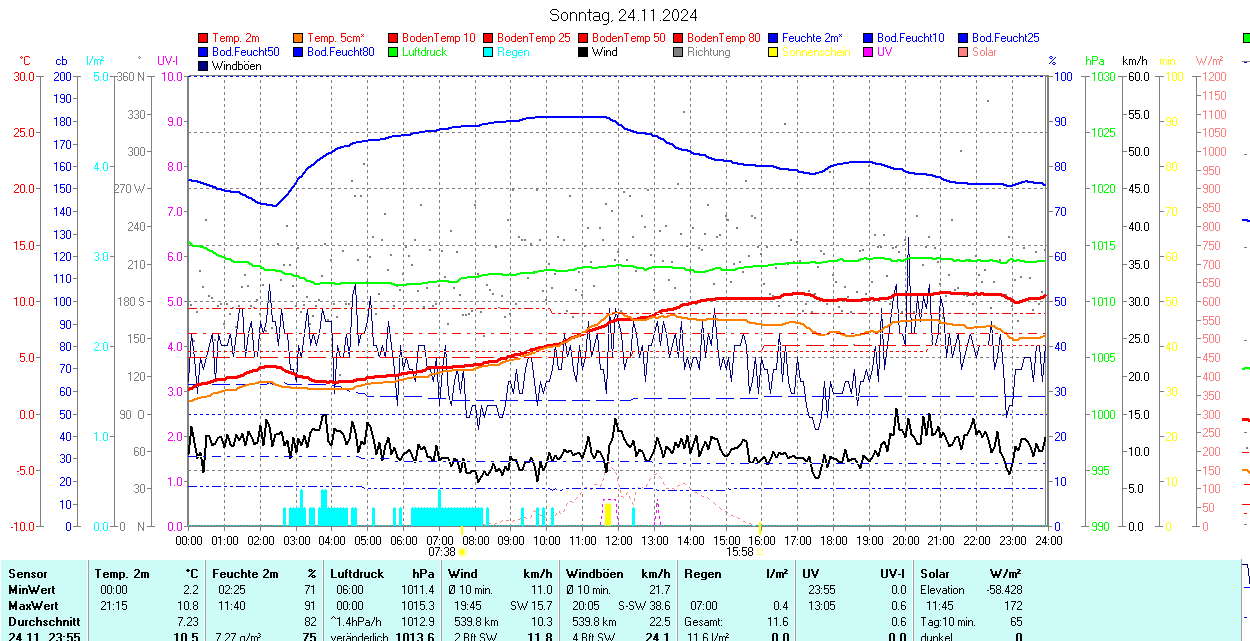Click the green hPa axis unit label

click(x=1096, y=61)
